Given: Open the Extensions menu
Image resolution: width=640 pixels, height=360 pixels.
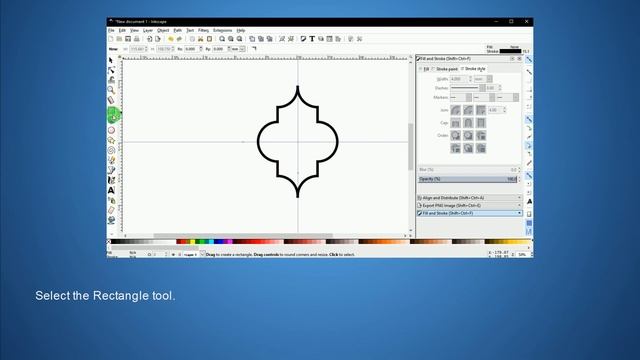Looking at the screenshot, I should click(x=222, y=30).
